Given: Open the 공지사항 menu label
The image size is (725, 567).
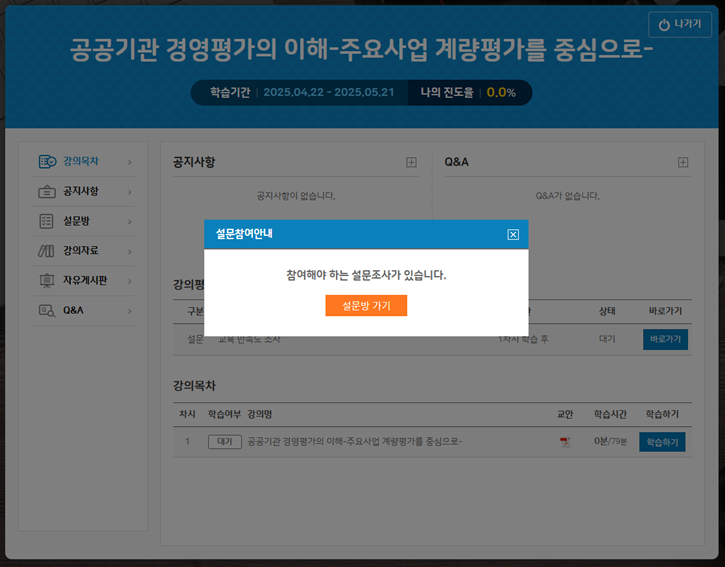Looking at the screenshot, I should tap(81, 192).
